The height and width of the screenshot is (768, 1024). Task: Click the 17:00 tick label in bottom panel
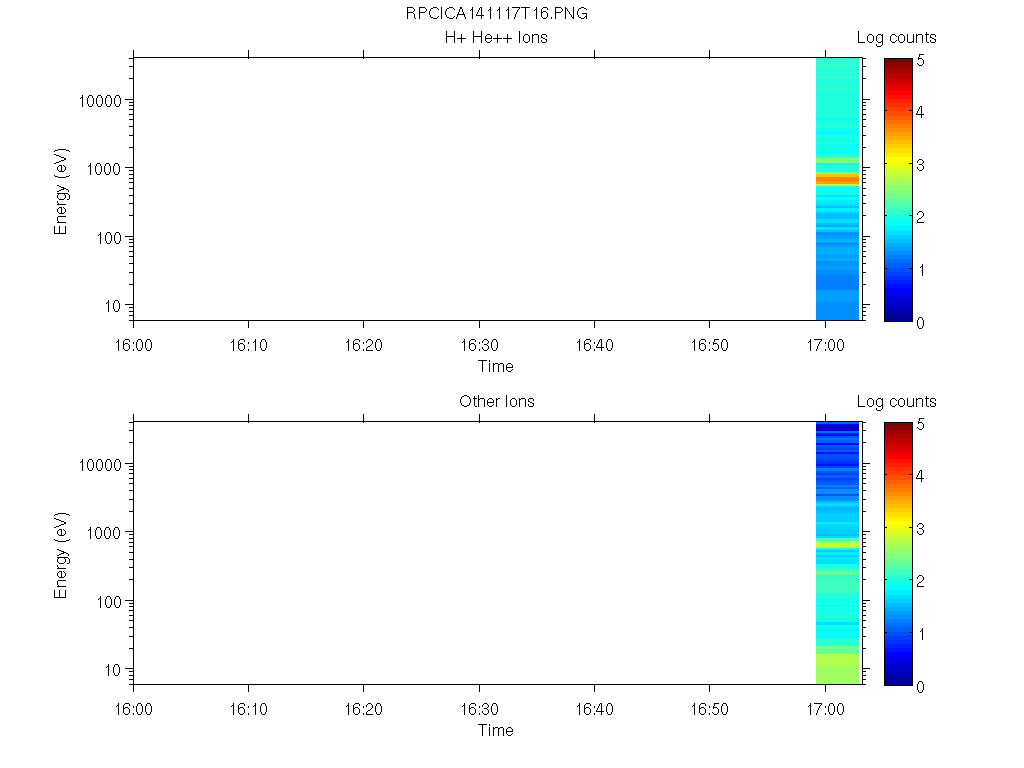pyautogui.click(x=825, y=709)
